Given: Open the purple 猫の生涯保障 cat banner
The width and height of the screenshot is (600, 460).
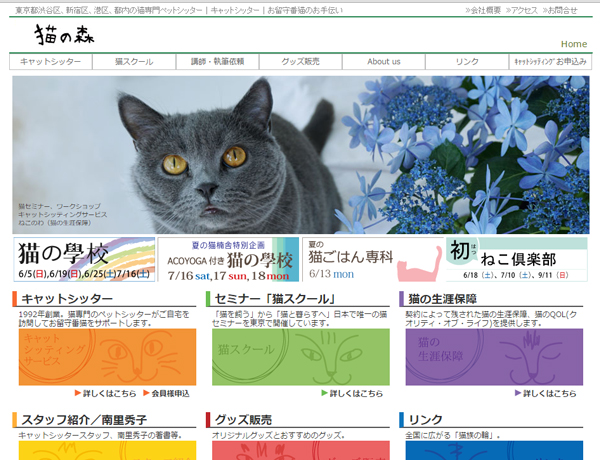Looking at the screenshot, I should pos(492,357).
